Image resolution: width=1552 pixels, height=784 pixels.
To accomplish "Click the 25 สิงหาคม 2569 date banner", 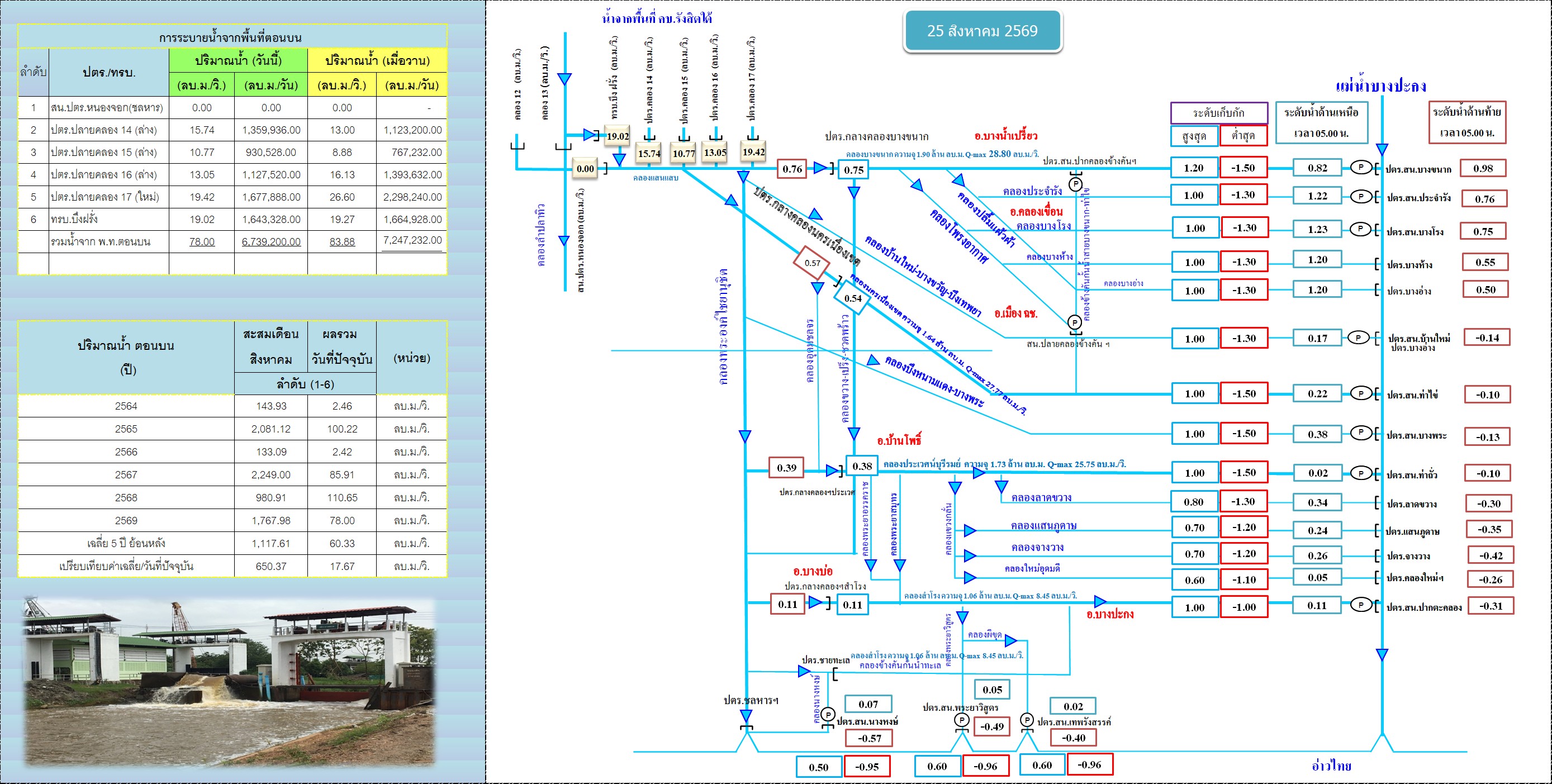I will pos(982,31).
